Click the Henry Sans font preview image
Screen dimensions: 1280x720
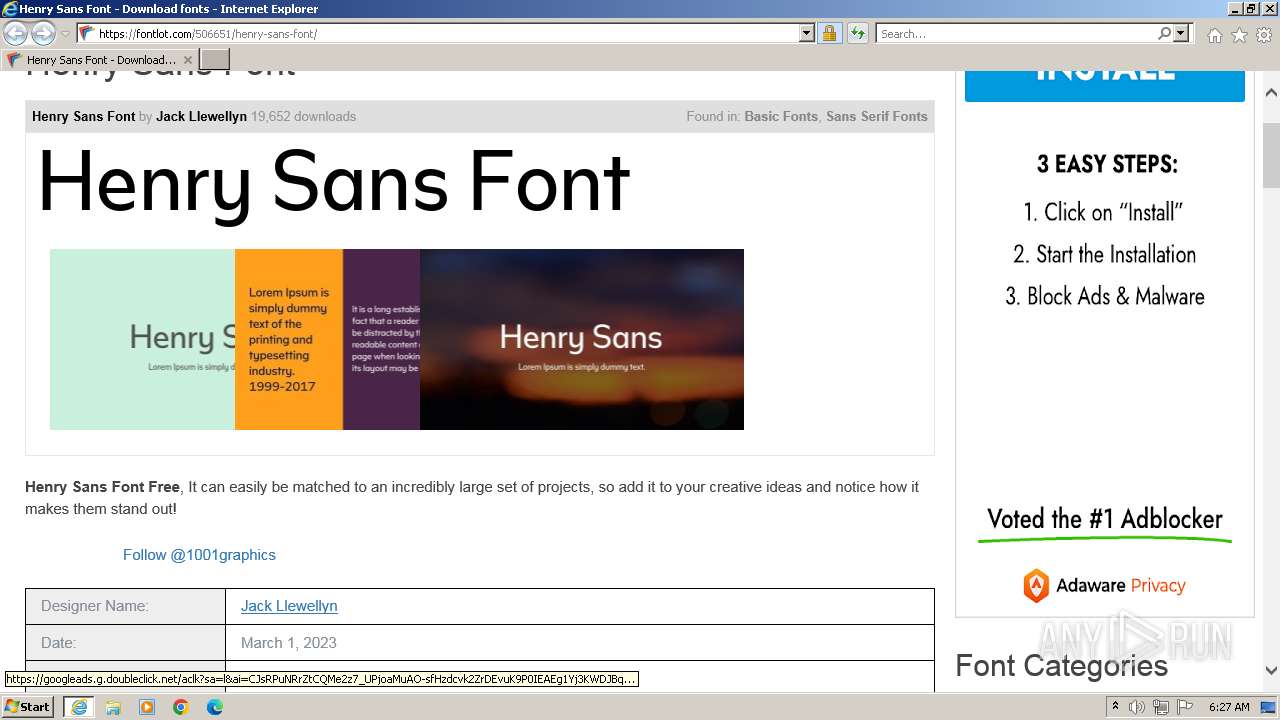pyautogui.click(x=397, y=339)
